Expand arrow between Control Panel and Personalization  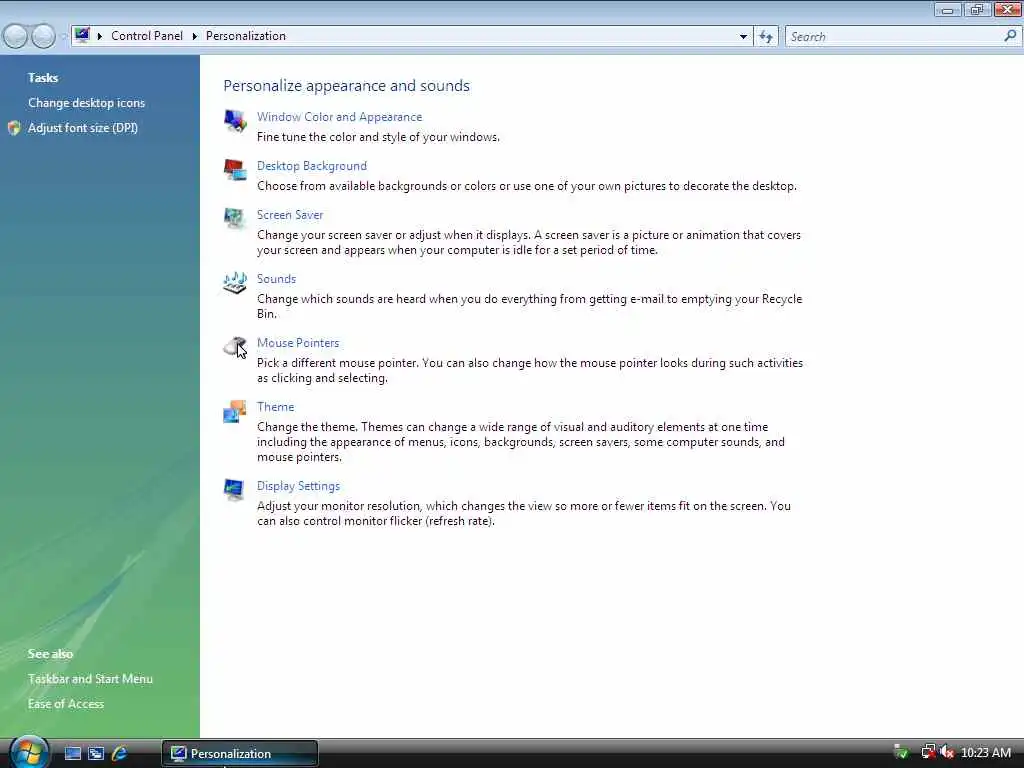(x=195, y=36)
